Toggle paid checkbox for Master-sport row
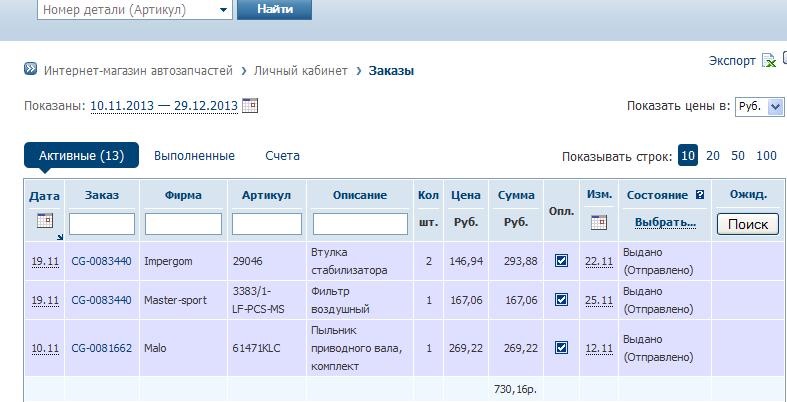Screen dimensions: 787x402 pos(561,300)
